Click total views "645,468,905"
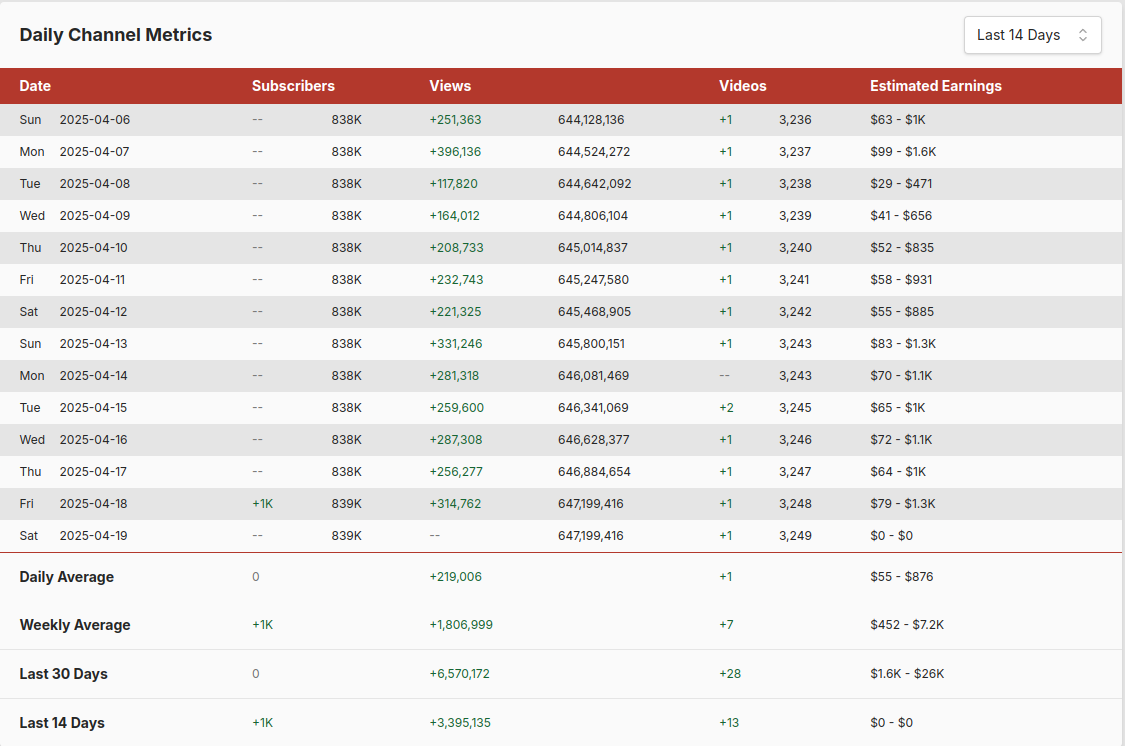The width and height of the screenshot is (1125, 746). click(x=595, y=312)
